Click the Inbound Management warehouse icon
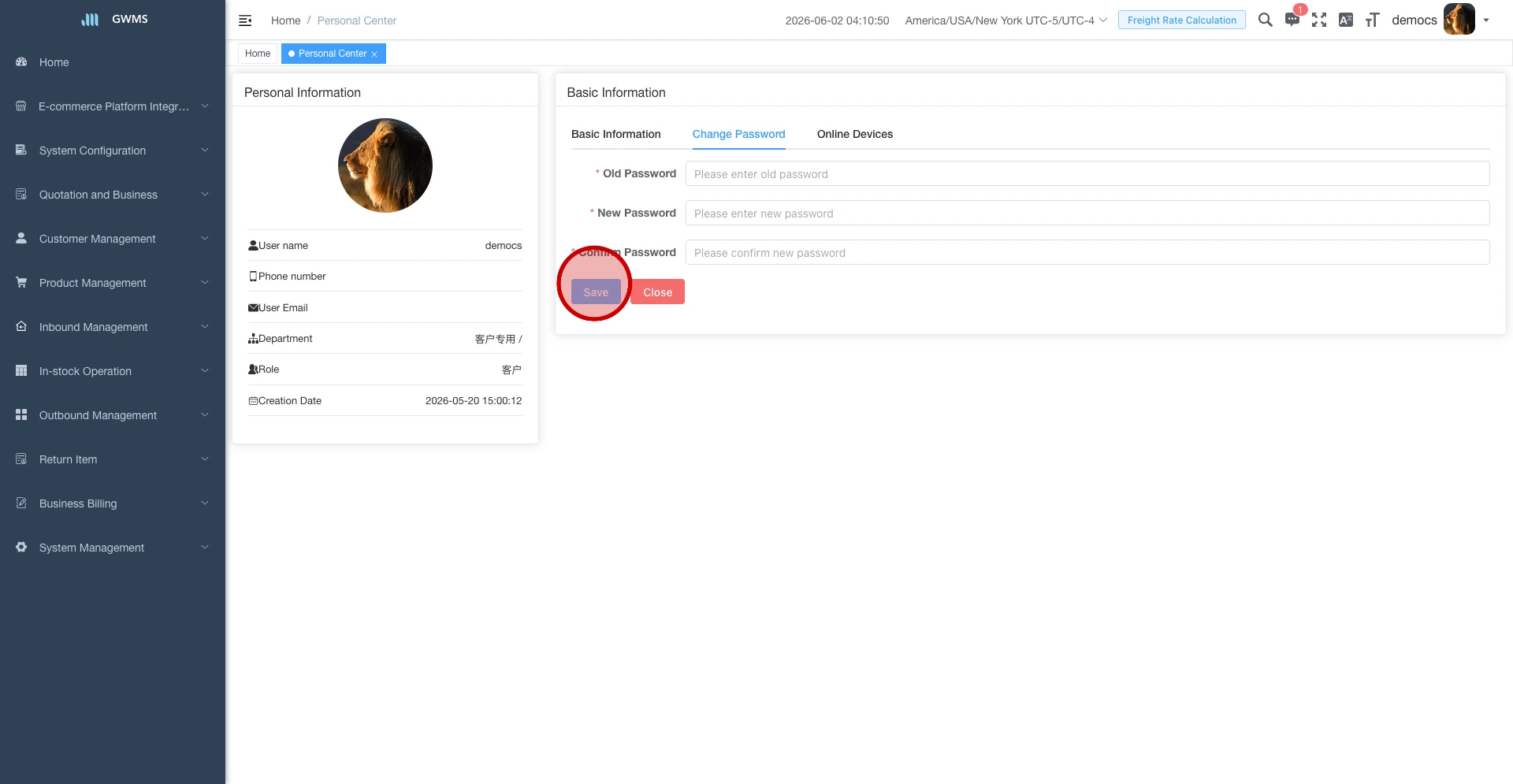The image size is (1513, 784). 21,327
